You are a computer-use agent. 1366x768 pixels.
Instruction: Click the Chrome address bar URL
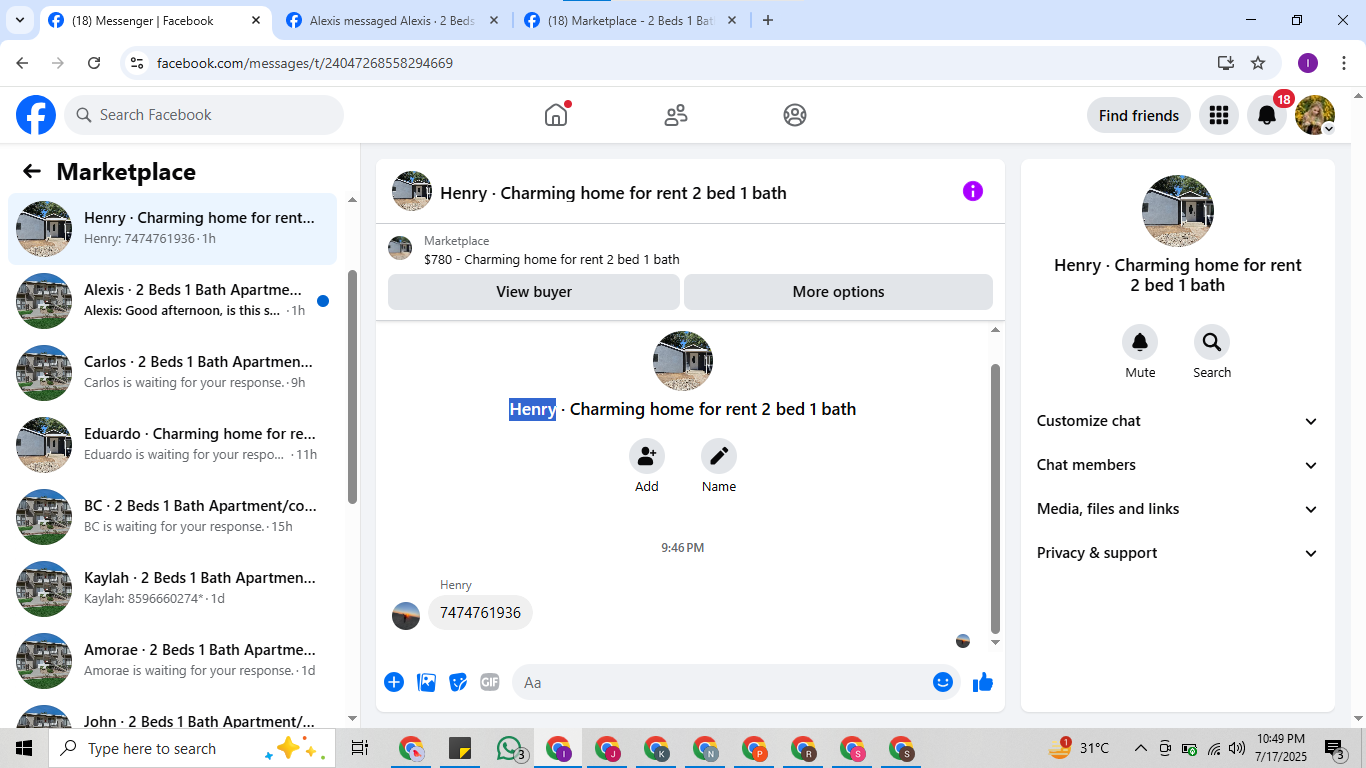click(305, 63)
